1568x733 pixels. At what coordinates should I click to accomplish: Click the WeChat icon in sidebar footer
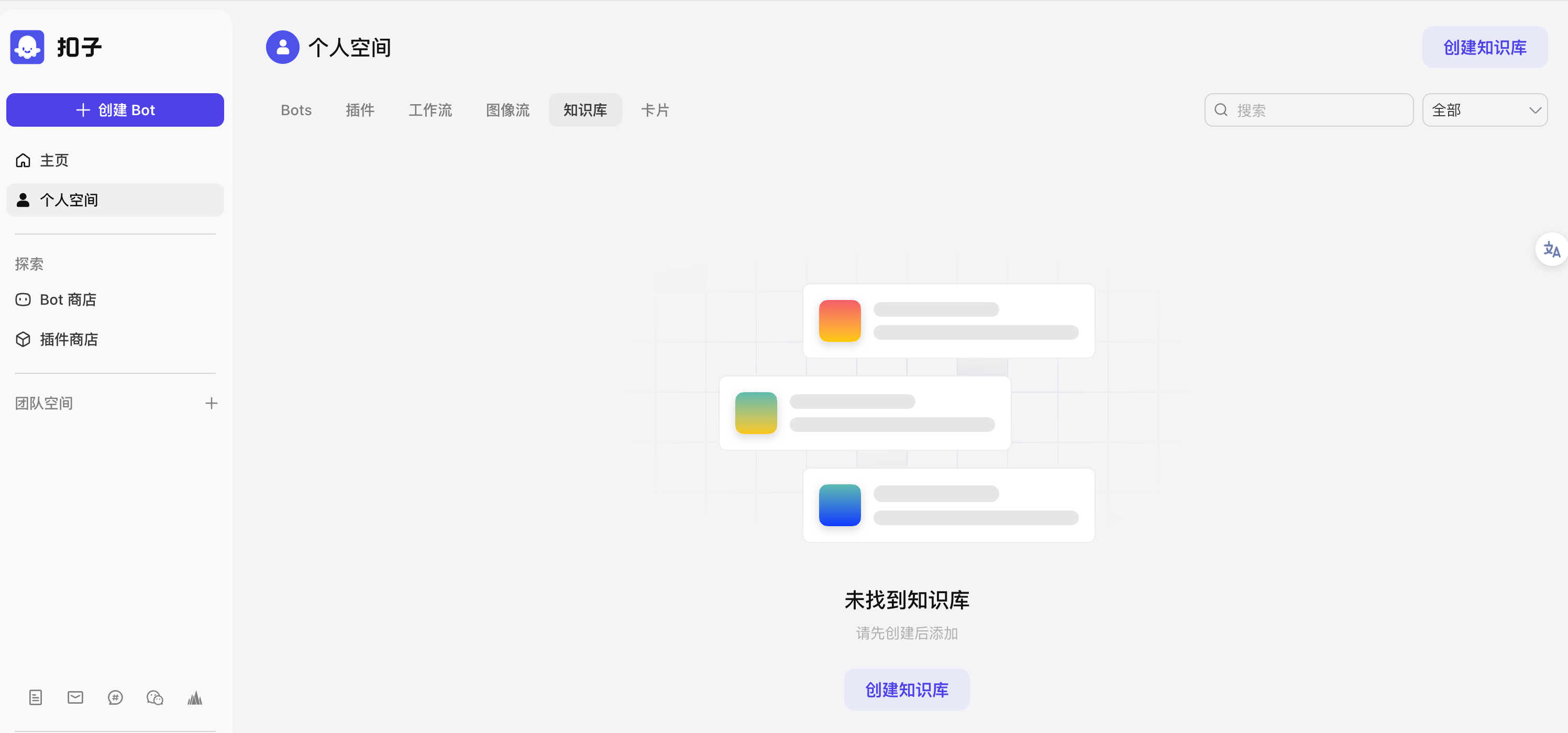tap(154, 697)
